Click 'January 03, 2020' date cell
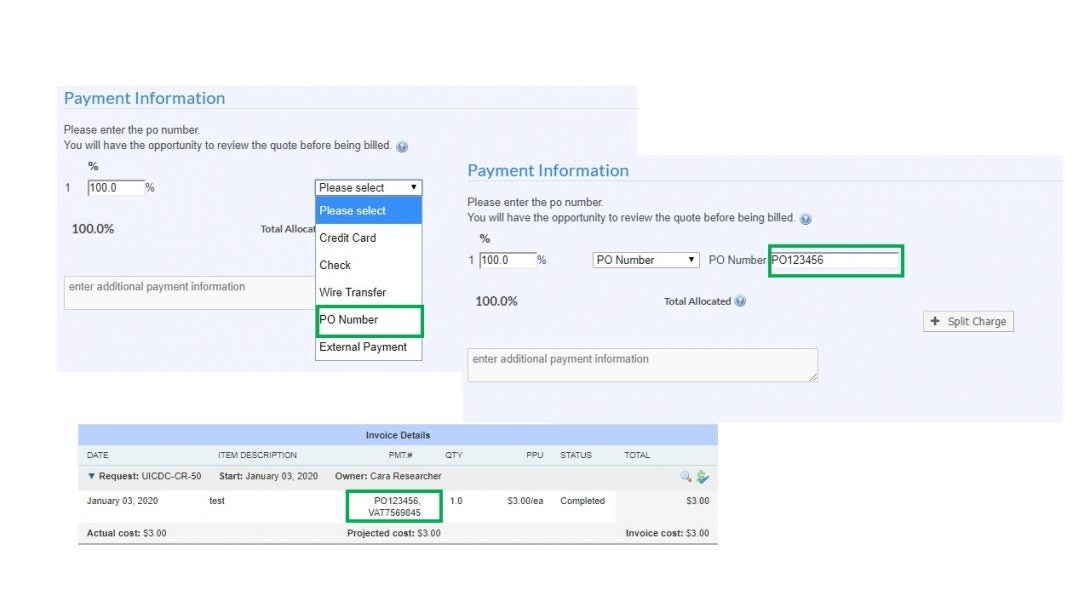Screen dimensions: 1090x613 (x=122, y=500)
